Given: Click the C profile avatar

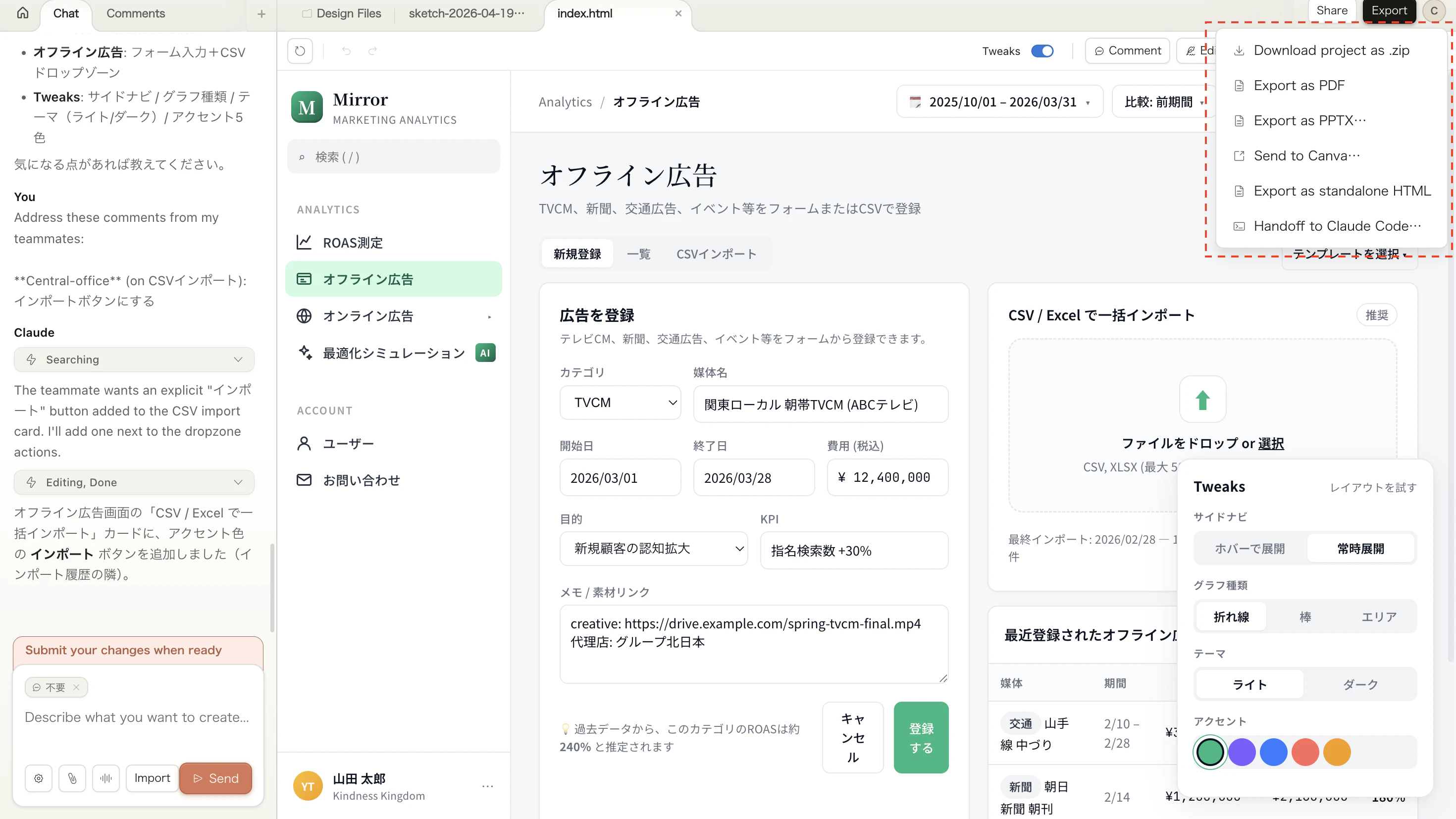Looking at the screenshot, I should point(1433,11).
